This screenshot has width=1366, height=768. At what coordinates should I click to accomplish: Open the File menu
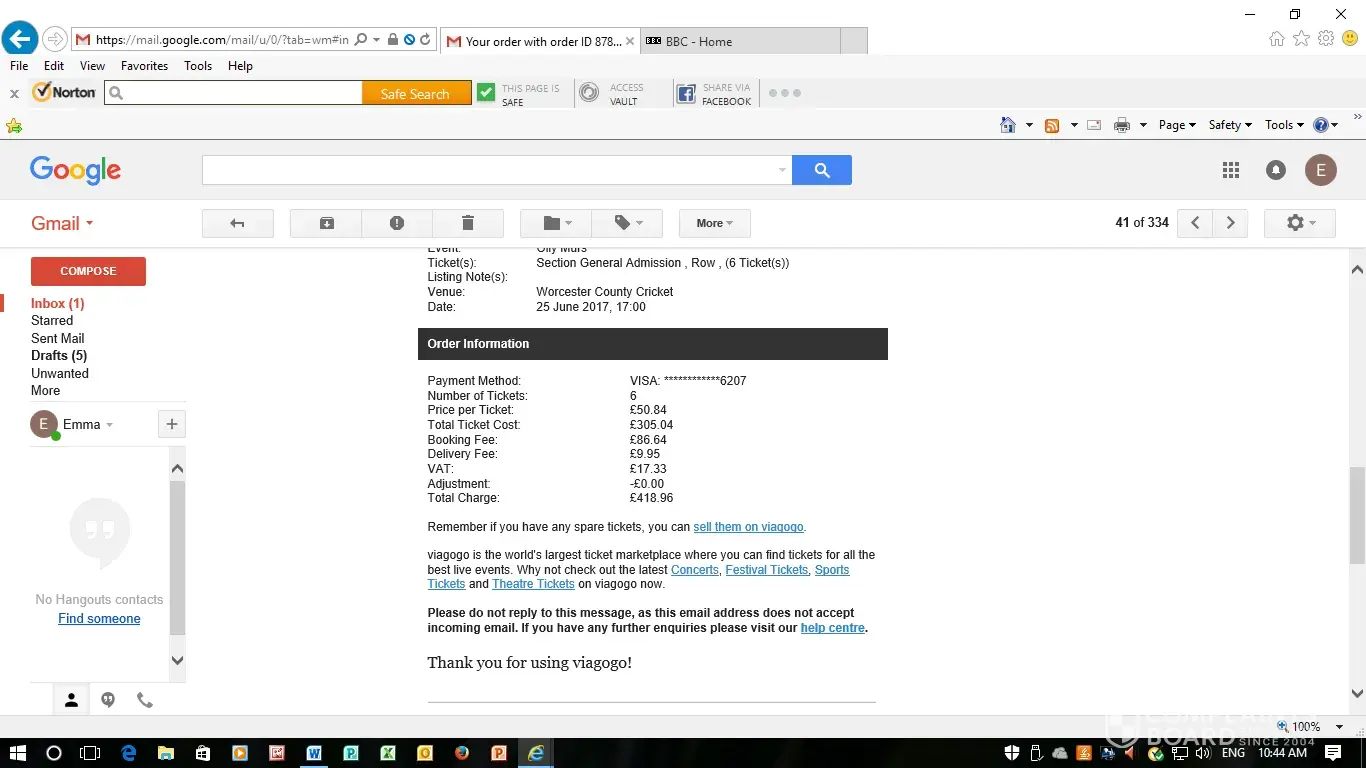(19, 66)
